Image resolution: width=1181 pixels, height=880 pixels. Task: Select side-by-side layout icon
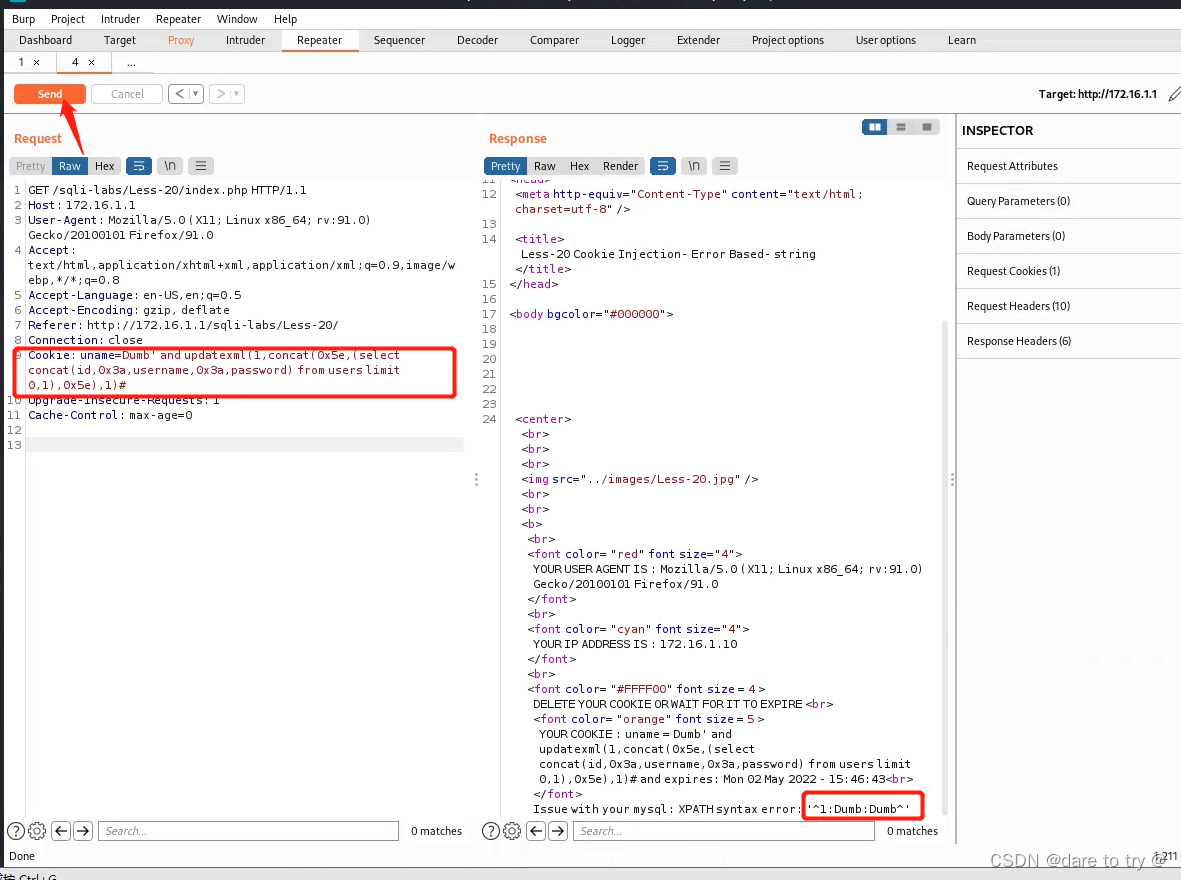point(874,127)
